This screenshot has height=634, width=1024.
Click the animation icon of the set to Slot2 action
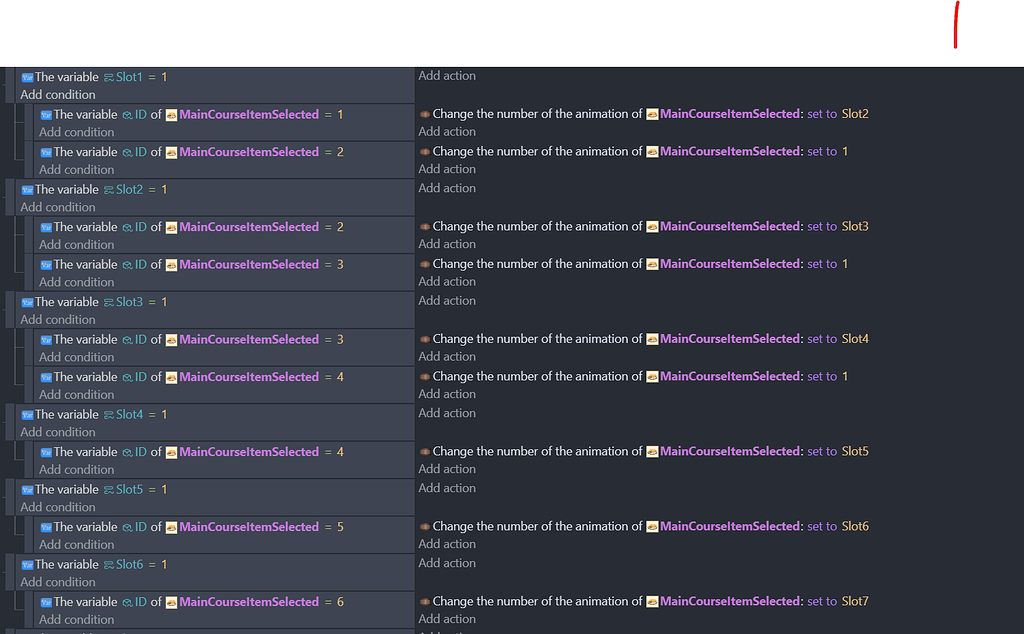pos(424,114)
